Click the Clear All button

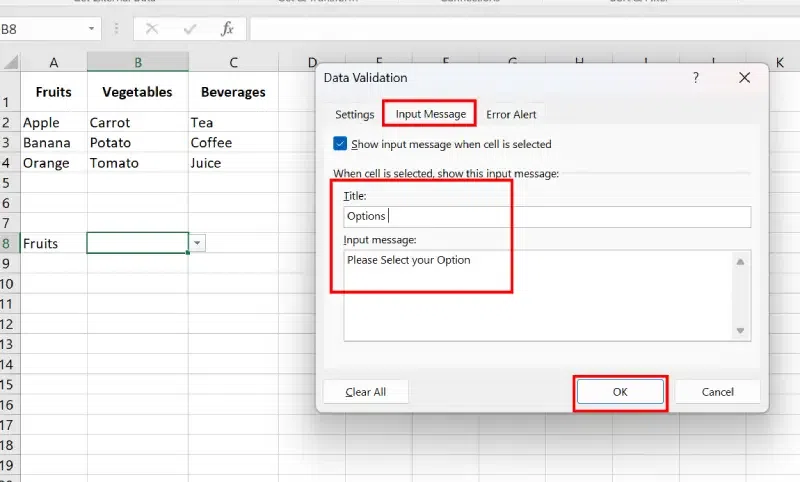tap(365, 392)
